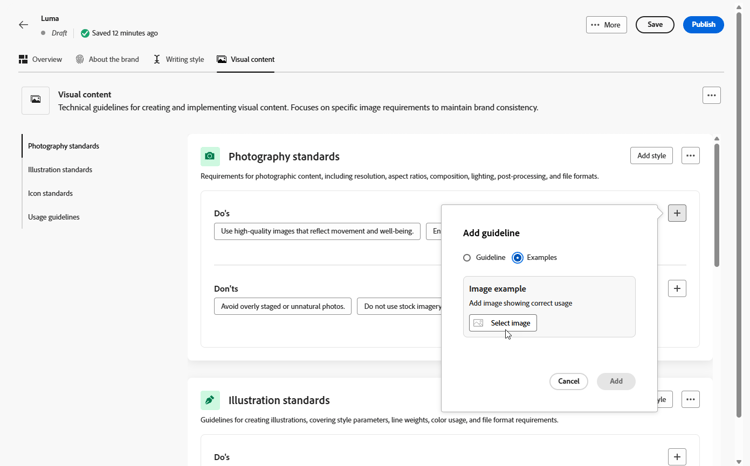Open Photography standards more options ellipsis
Screen dimensions: 750x466
coord(690,156)
